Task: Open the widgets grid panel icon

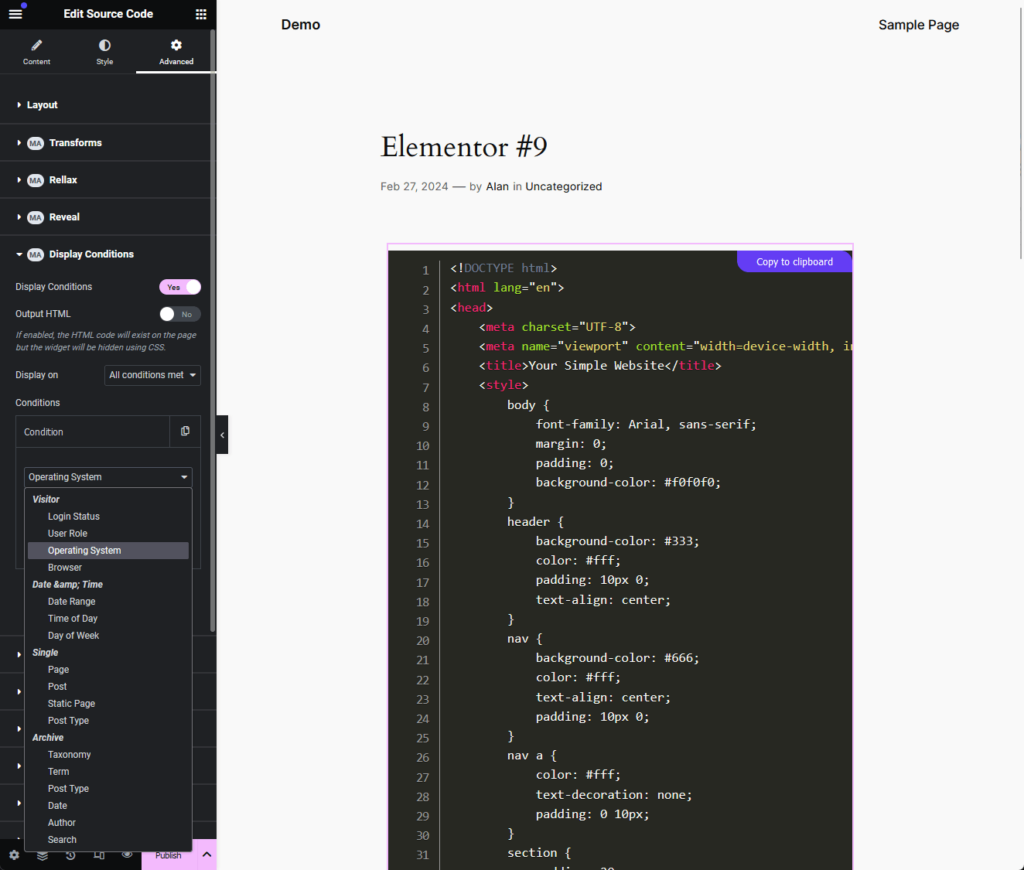Action: [201, 14]
